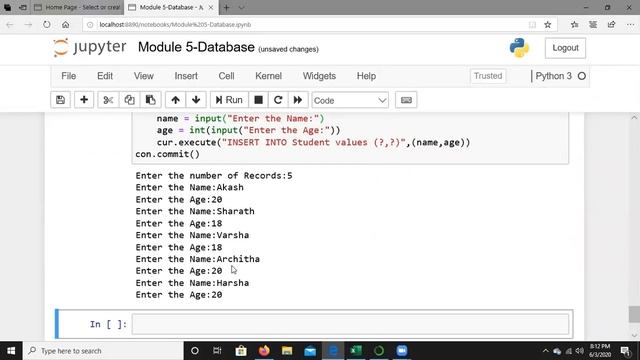
Task: Move the selected cell down
Action: click(196, 100)
